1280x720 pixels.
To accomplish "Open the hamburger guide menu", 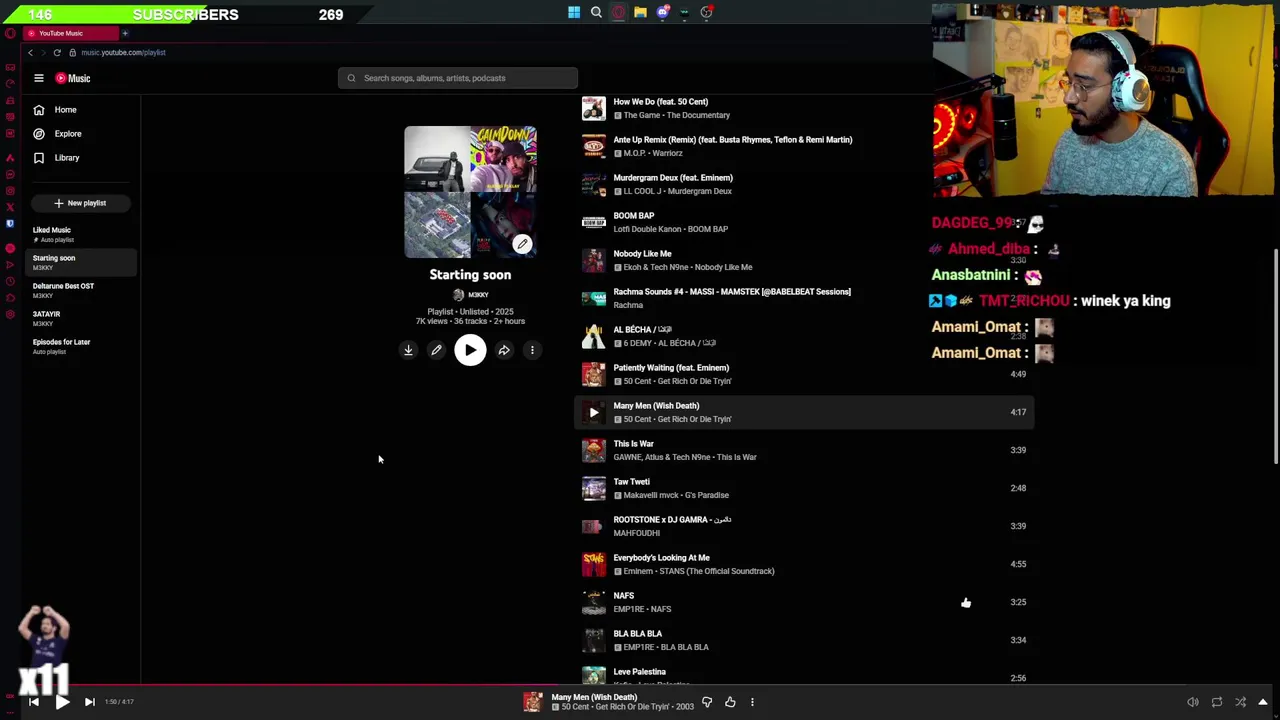I will (x=39, y=78).
